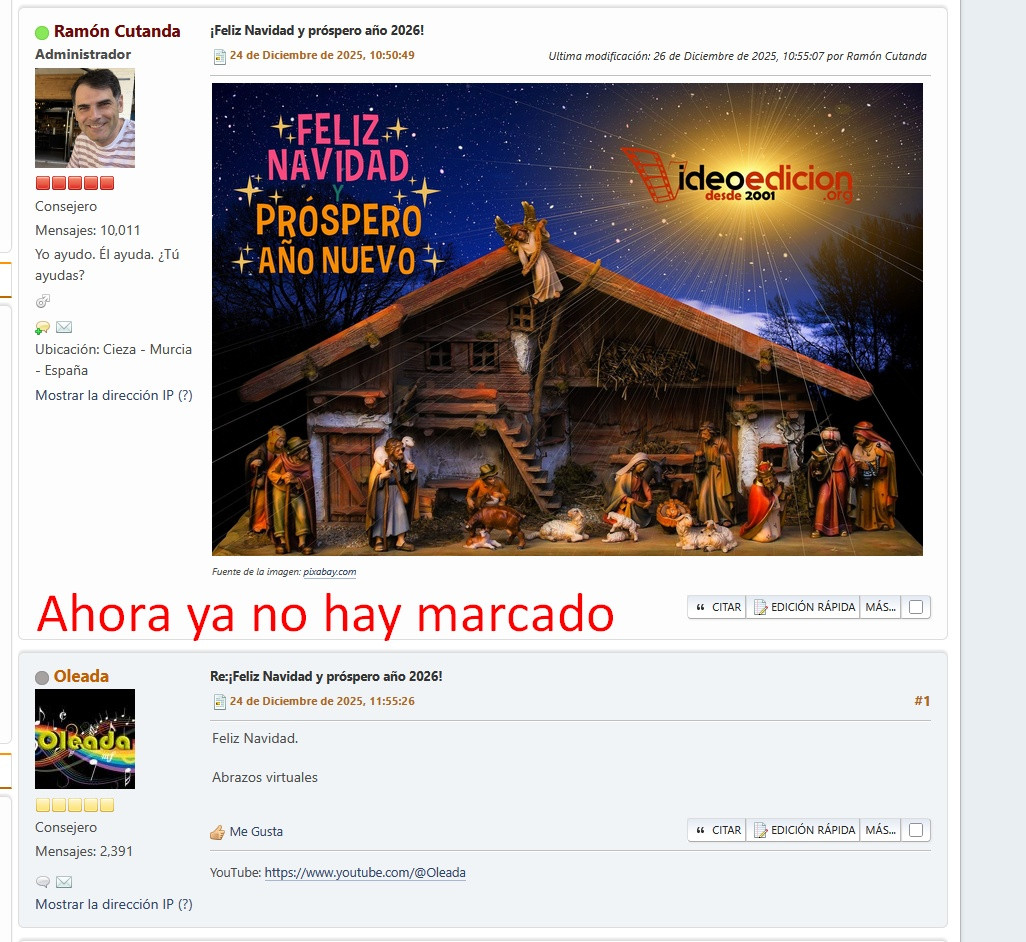
Task: Show IP address link under Ramón Cutanda
Action: [114, 395]
